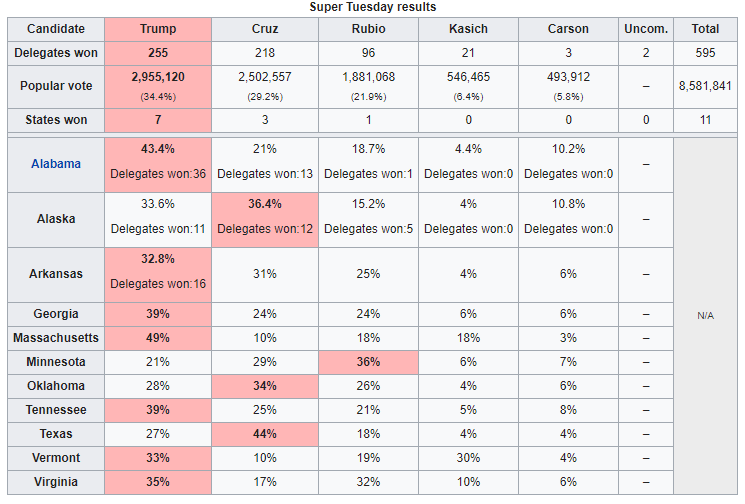Select the Rubio column header
Viewport: 745px width, 504px height.
coord(368,29)
